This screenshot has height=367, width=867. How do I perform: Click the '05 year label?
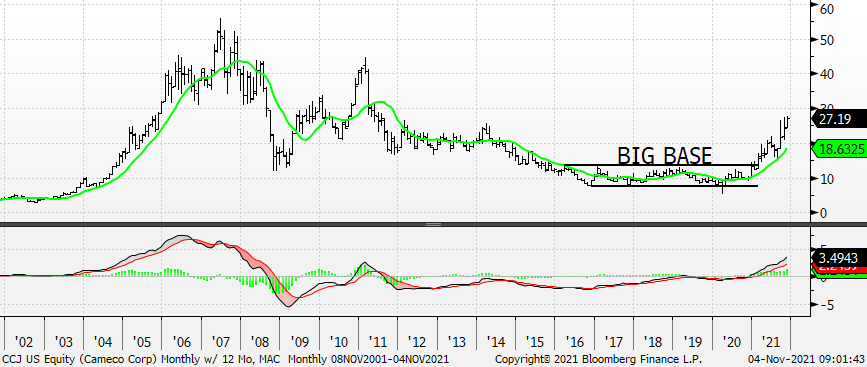[142, 341]
